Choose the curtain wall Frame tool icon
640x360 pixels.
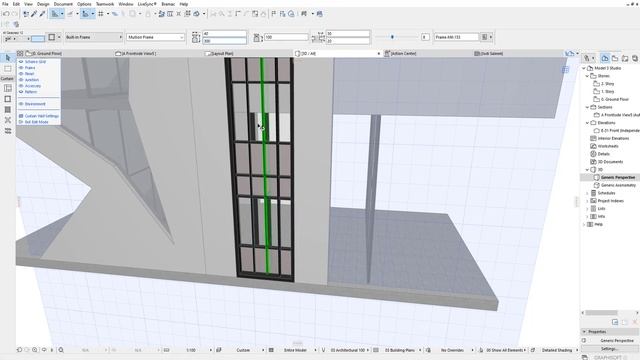coord(8,99)
